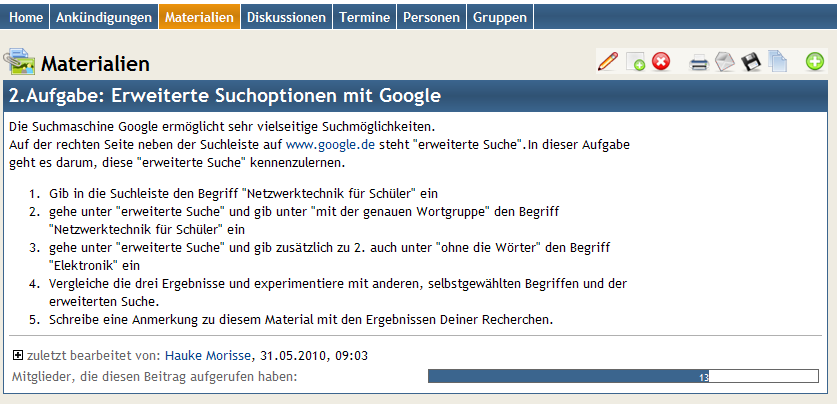
Task: Select the active Materialien tab
Action: (200, 17)
